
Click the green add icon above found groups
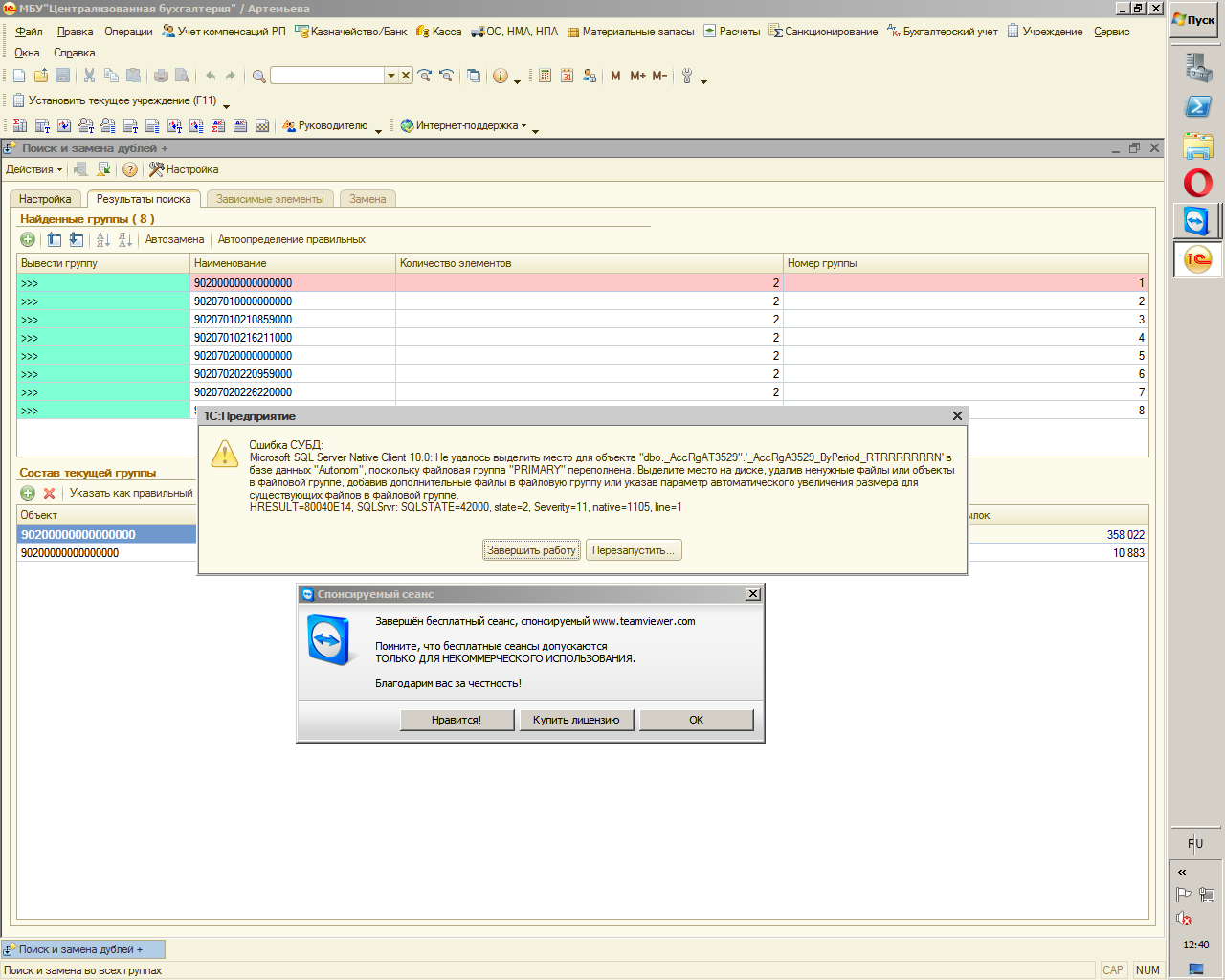coord(28,239)
